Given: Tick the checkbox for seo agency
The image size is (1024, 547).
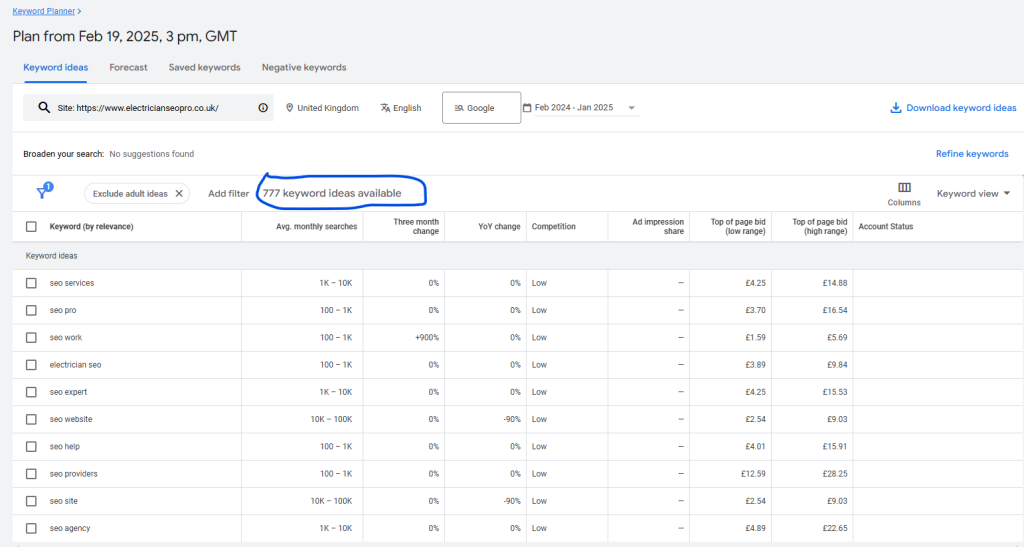Looking at the screenshot, I should pos(31,529).
